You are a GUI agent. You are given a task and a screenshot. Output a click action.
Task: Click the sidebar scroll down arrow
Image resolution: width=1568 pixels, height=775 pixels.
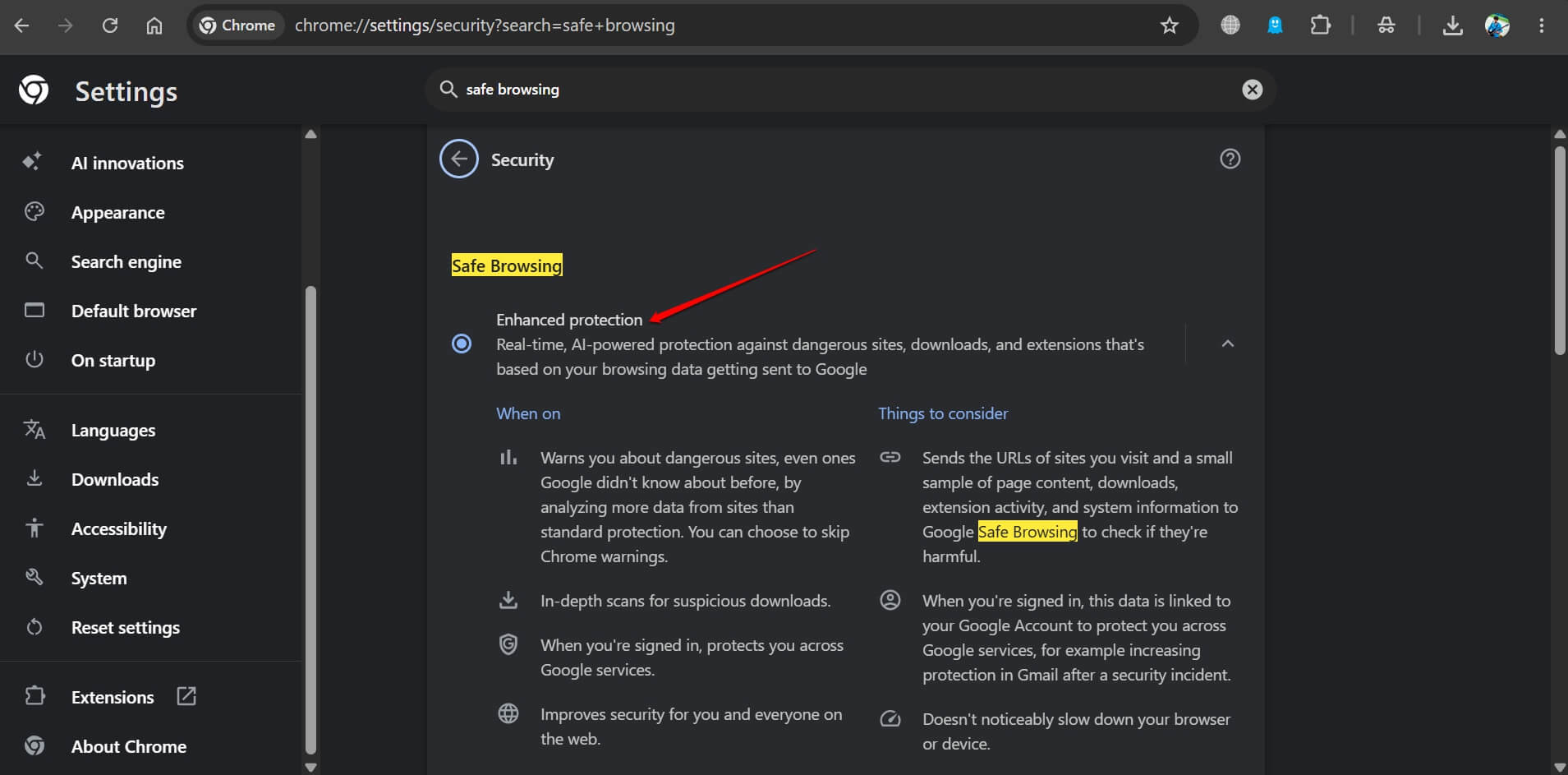(310, 768)
